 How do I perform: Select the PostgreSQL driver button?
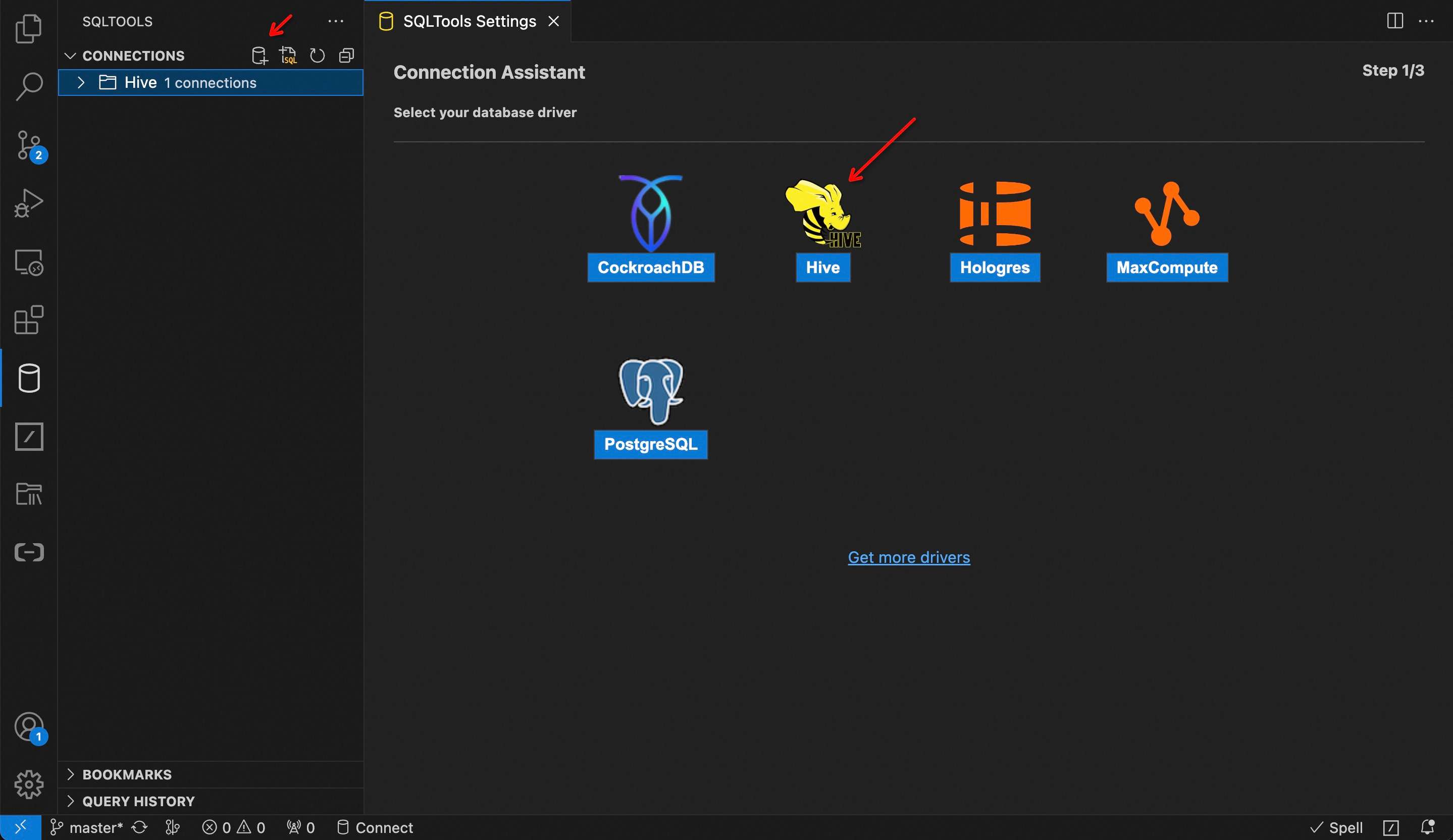[x=650, y=445]
